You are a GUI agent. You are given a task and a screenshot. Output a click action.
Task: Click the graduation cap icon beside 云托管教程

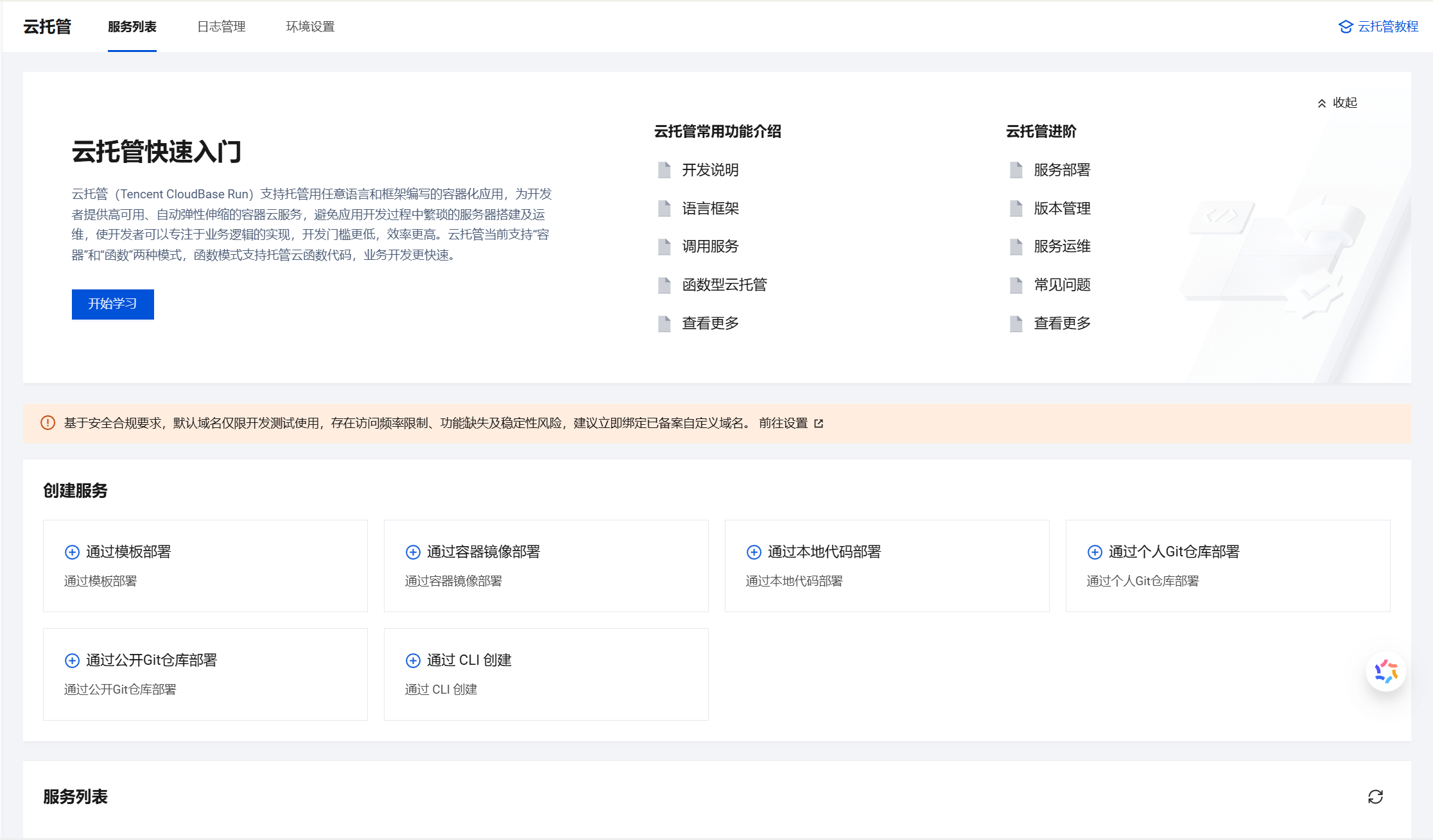1346,27
